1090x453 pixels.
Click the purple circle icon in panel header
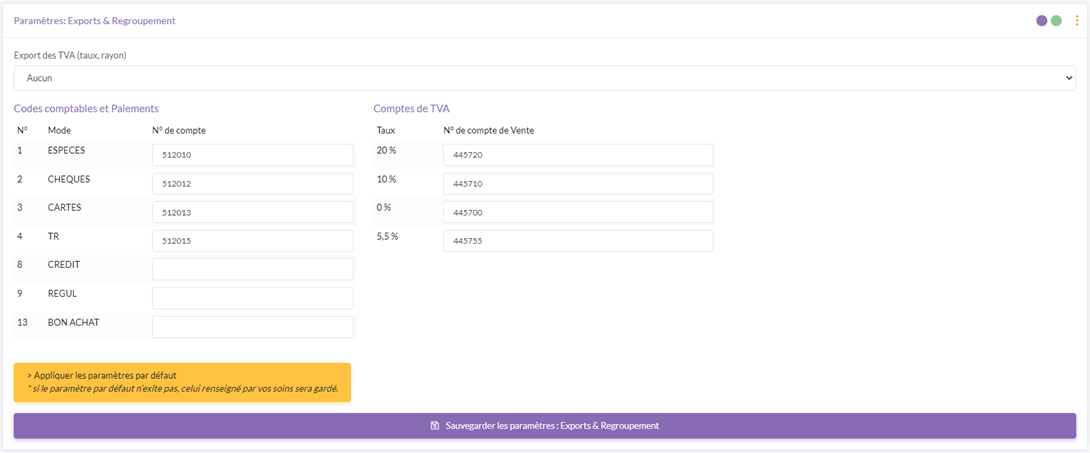pyautogui.click(x=1042, y=20)
